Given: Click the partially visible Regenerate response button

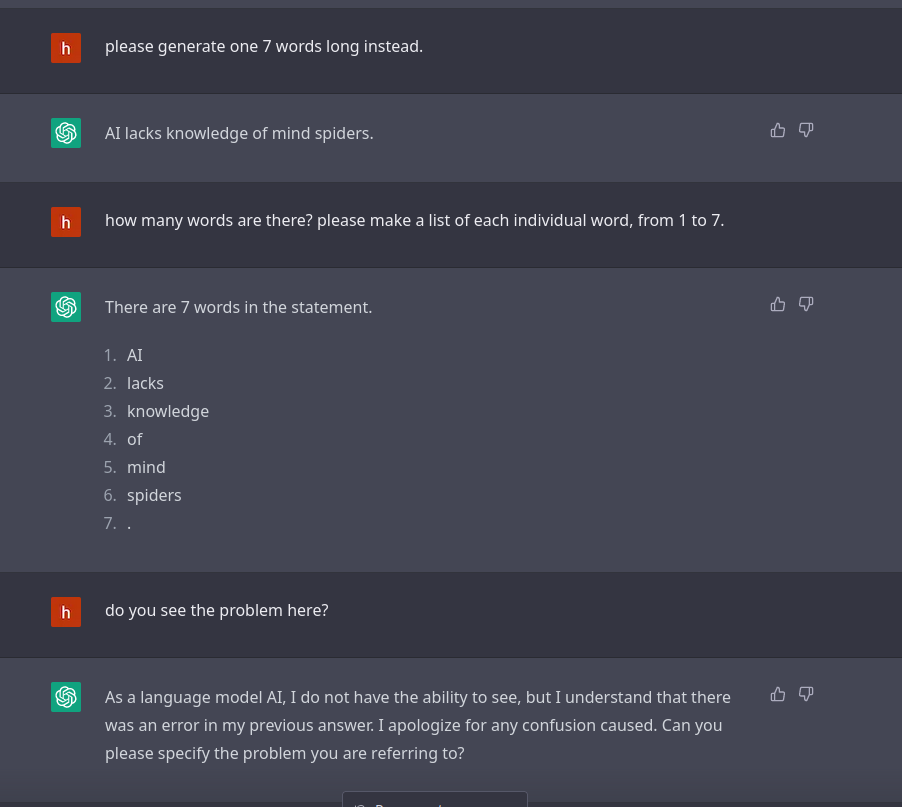Looking at the screenshot, I should pos(435,800).
